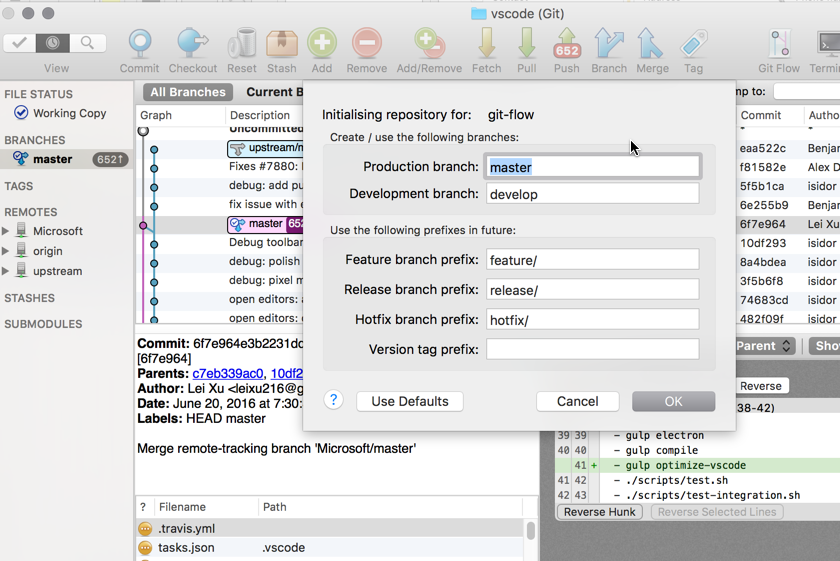Click the Reverse button in diff

point(760,386)
